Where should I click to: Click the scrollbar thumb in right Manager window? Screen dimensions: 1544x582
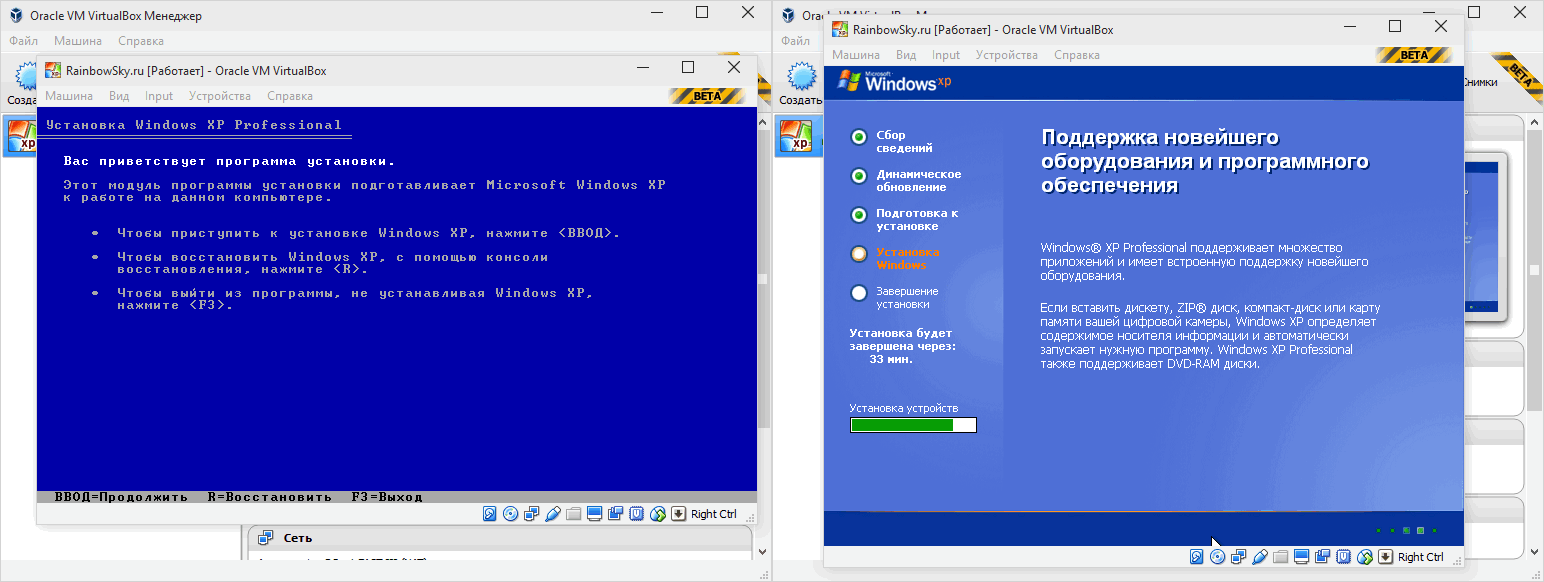pos(1535,268)
